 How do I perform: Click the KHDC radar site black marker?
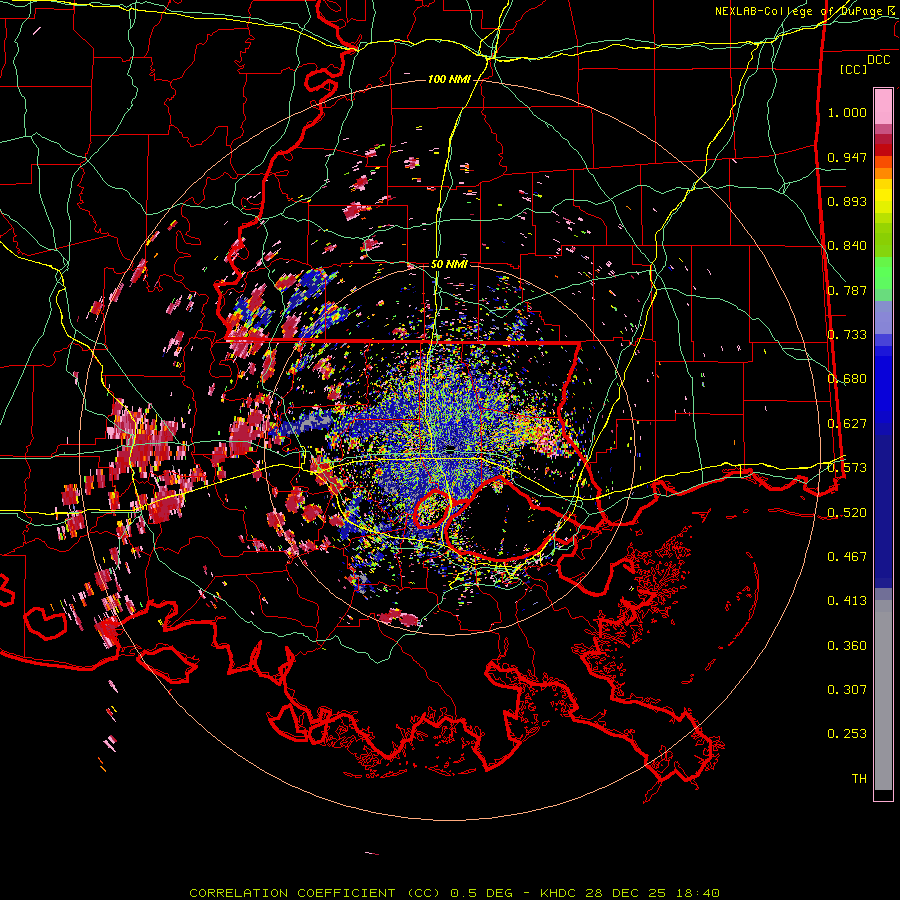click(451, 448)
